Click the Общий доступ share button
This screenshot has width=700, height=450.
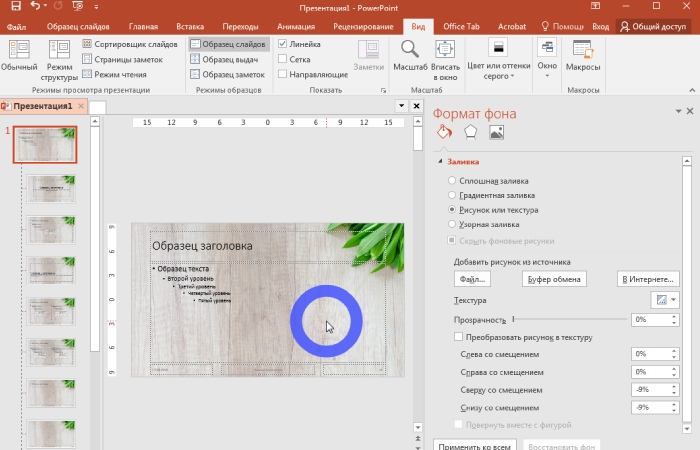[653, 26]
